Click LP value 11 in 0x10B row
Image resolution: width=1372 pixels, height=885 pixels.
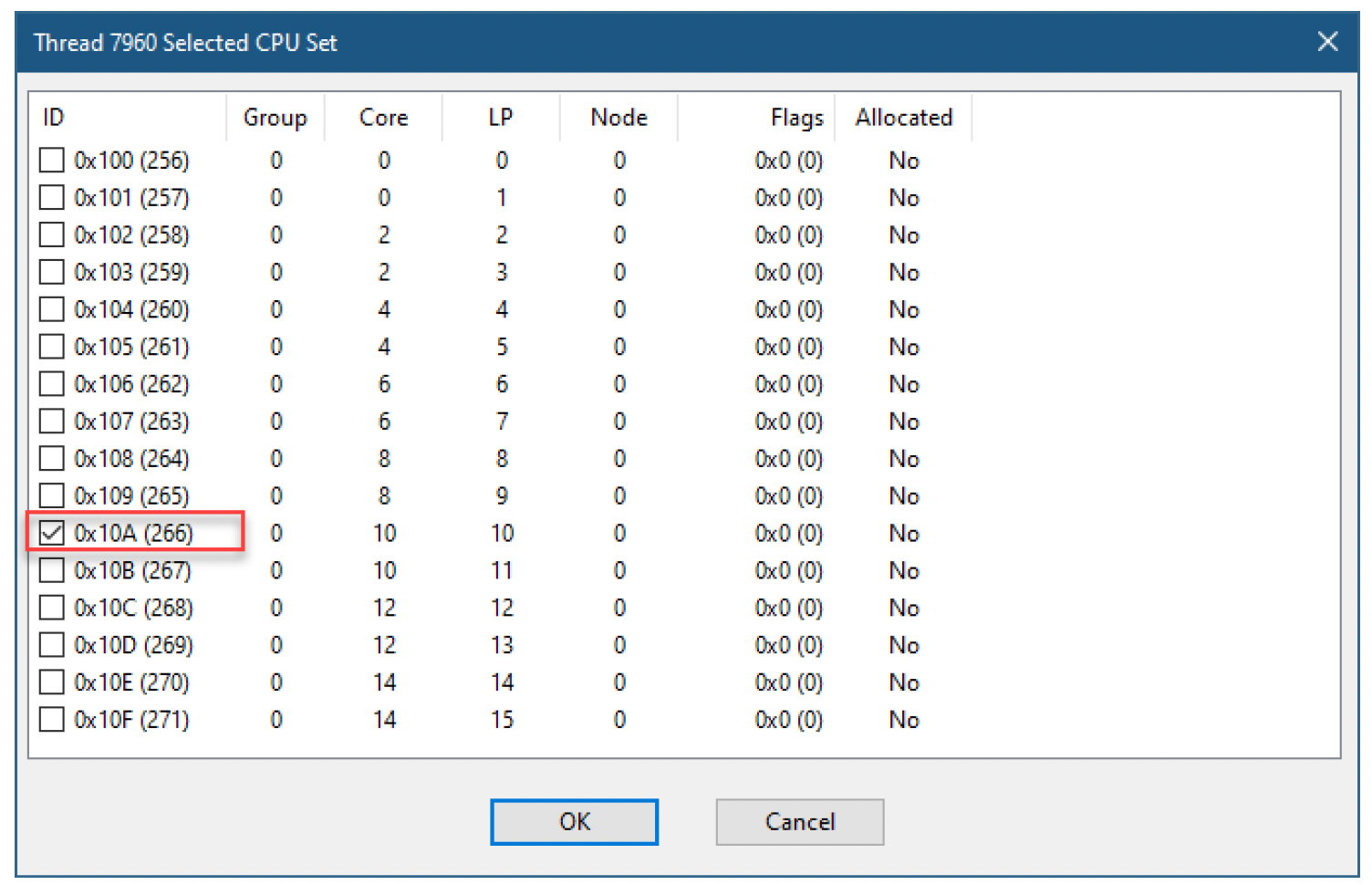(502, 570)
